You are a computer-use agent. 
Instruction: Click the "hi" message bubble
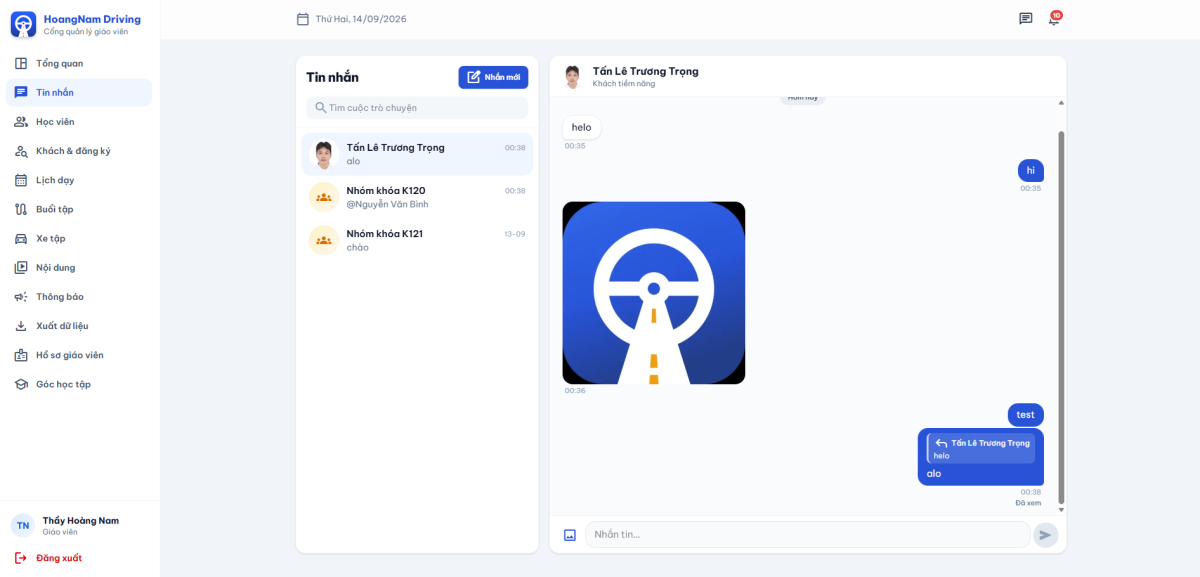(1031, 170)
